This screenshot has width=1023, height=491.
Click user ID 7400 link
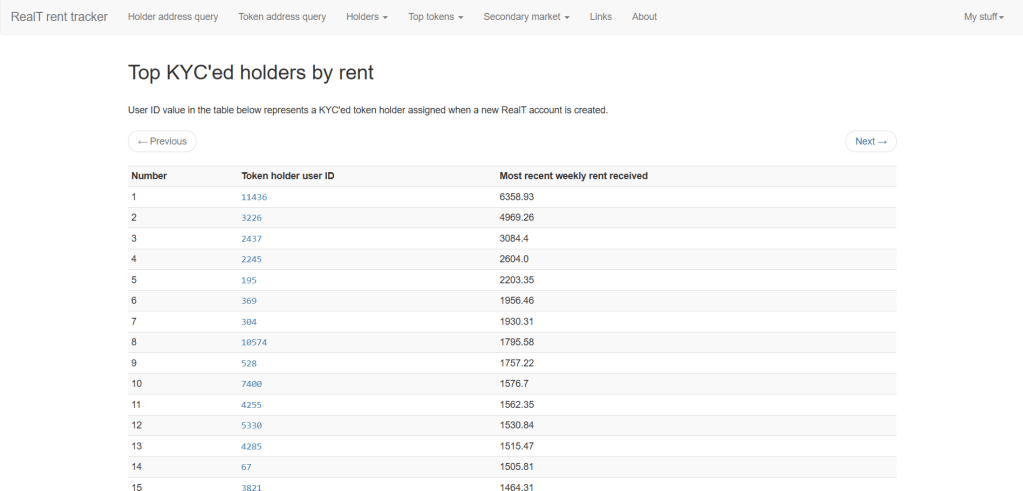click(x=251, y=384)
